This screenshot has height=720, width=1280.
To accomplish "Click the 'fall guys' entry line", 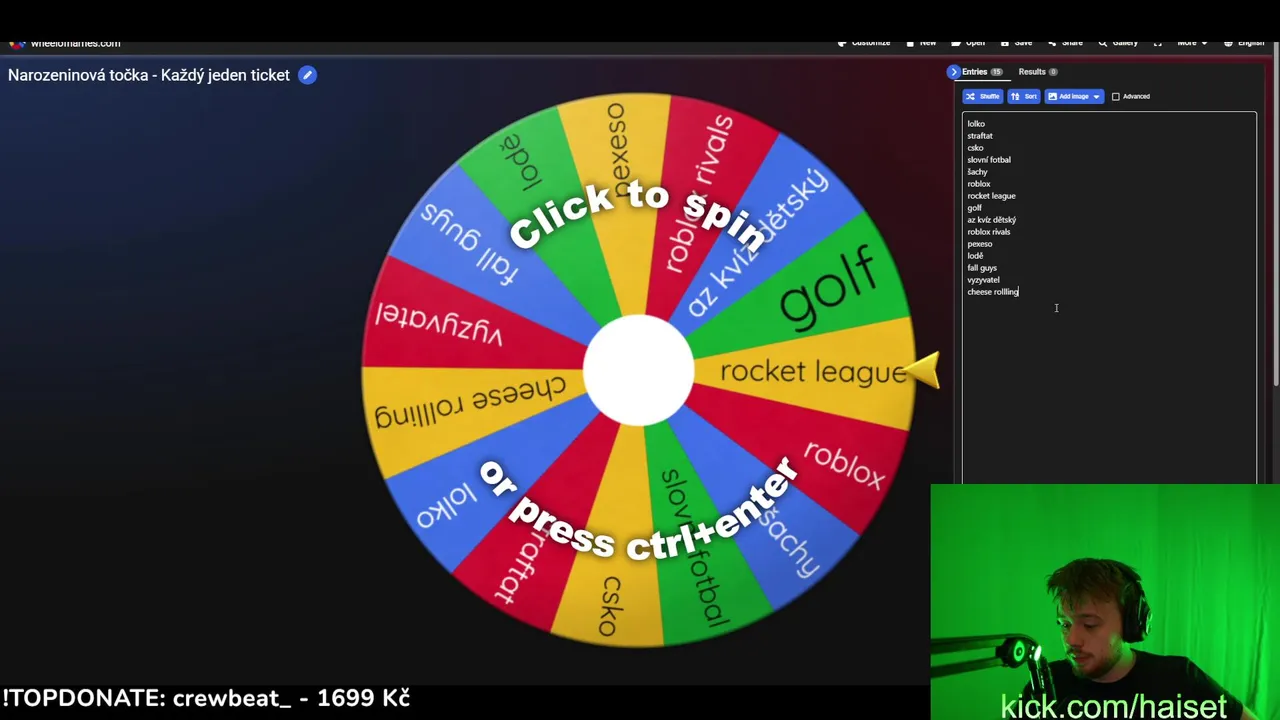I will (x=982, y=268).
